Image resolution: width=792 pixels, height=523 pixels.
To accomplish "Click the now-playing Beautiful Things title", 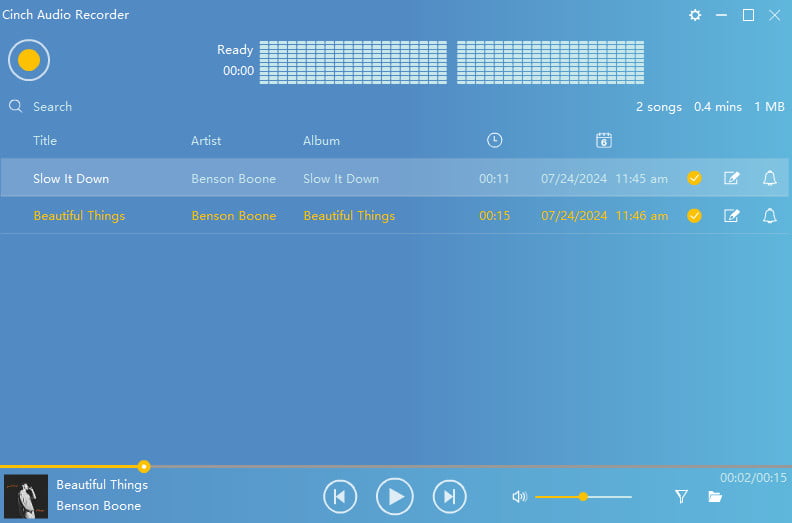I will tap(102, 485).
